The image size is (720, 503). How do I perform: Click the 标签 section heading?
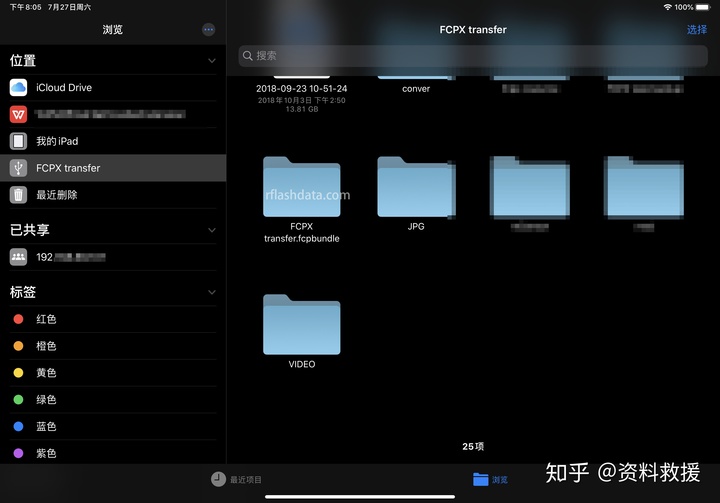[x=23, y=292]
